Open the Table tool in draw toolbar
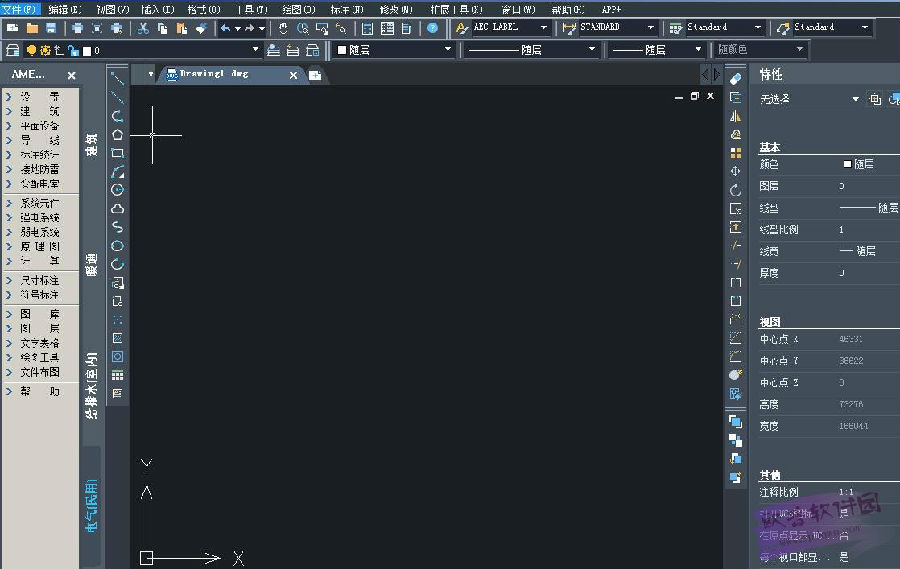This screenshot has width=900, height=569. (117, 376)
